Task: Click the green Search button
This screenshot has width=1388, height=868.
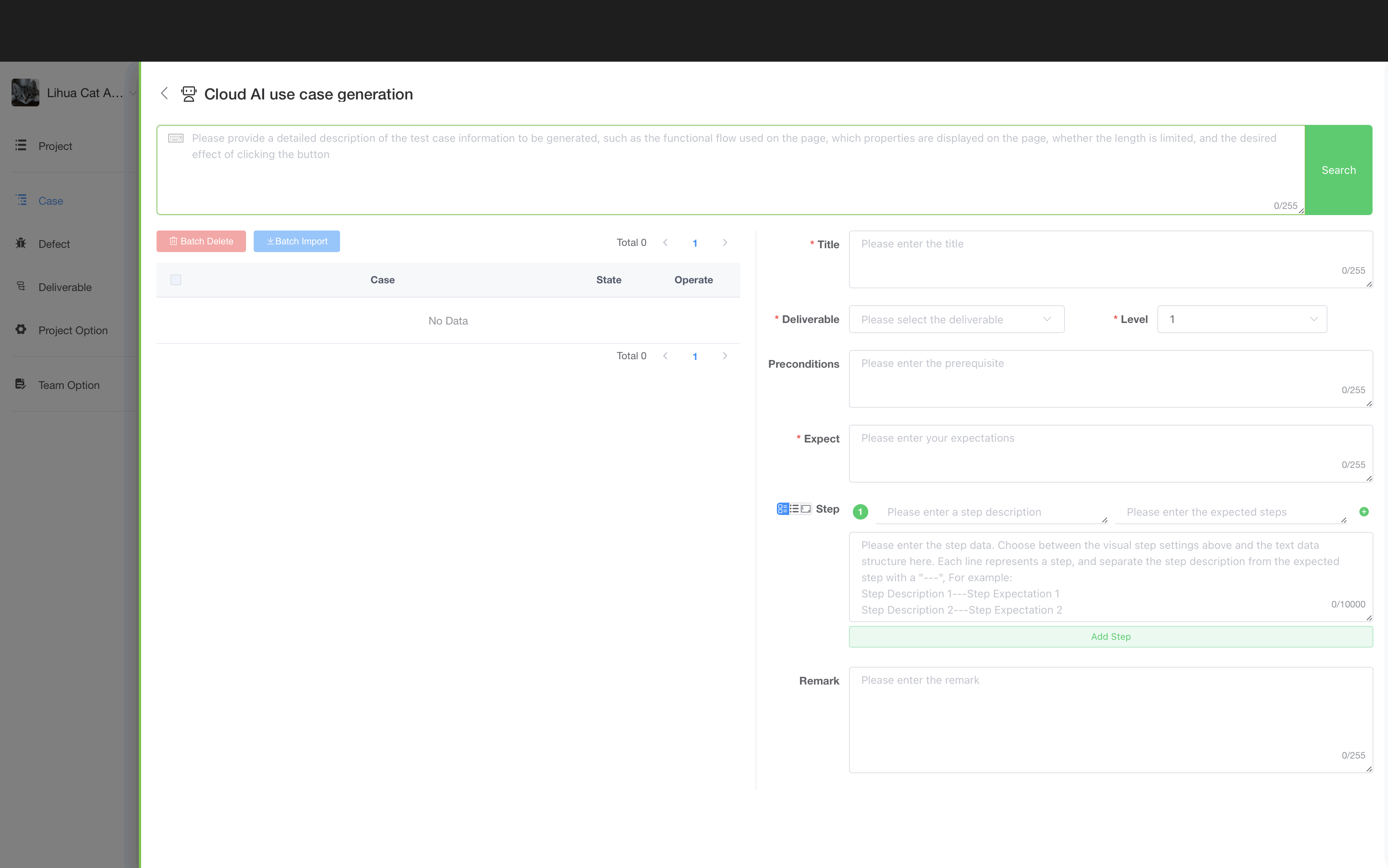Action: (1338, 170)
